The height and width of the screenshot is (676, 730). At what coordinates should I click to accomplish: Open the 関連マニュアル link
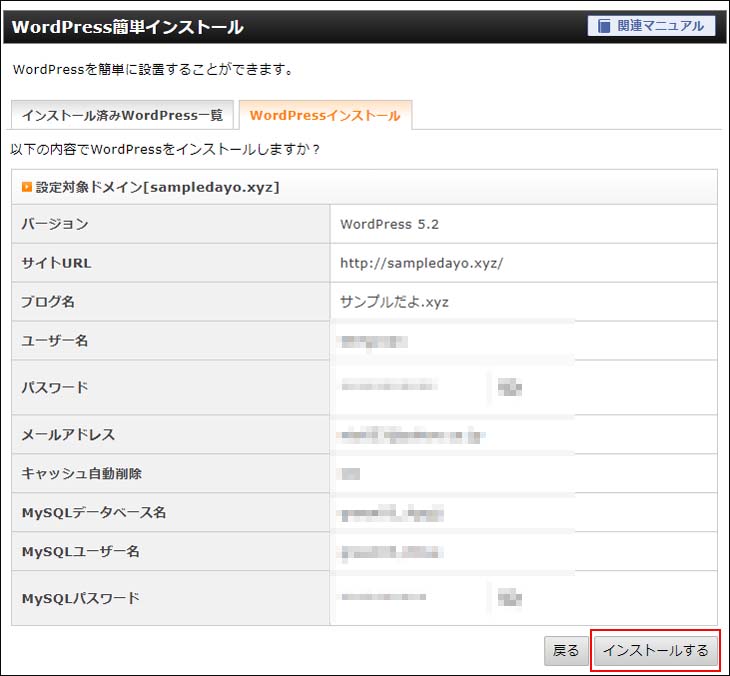click(x=652, y=26)
